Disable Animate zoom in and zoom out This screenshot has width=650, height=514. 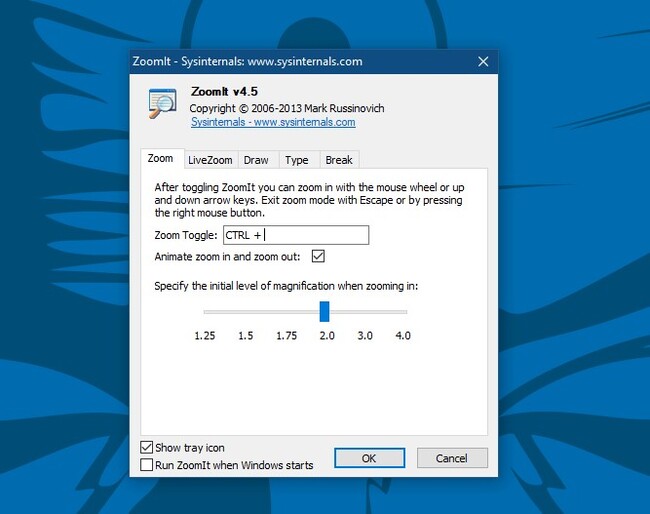point(319,257)
